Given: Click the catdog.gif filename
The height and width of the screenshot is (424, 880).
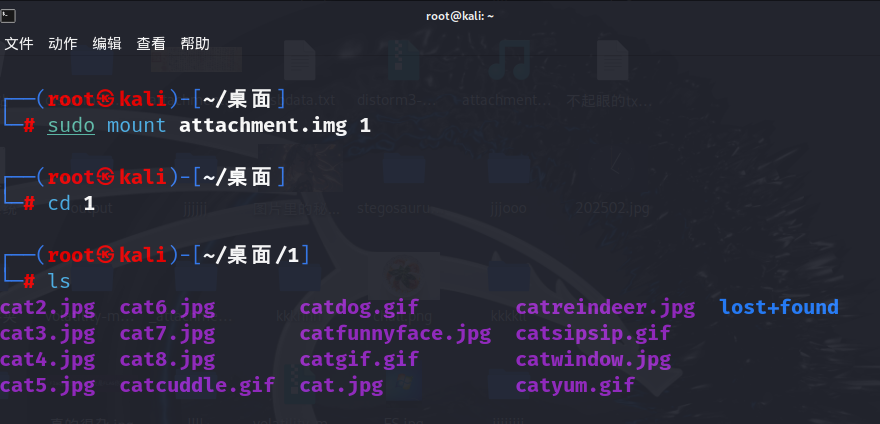Looking at the screenshot, I should pyautogui.click(x=359, y=308).
